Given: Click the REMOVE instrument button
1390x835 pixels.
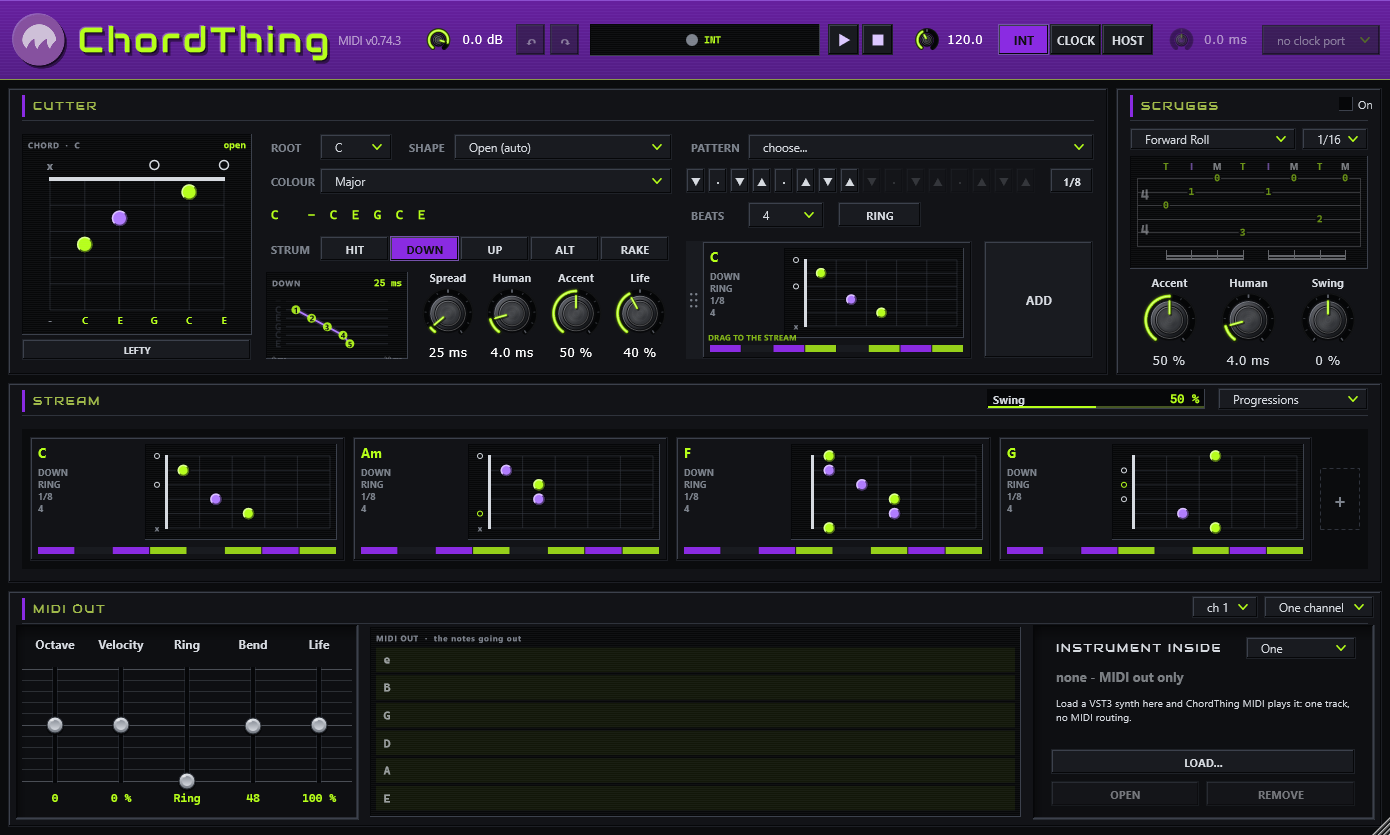Looking at the screenshot, I should point(1281,794).
